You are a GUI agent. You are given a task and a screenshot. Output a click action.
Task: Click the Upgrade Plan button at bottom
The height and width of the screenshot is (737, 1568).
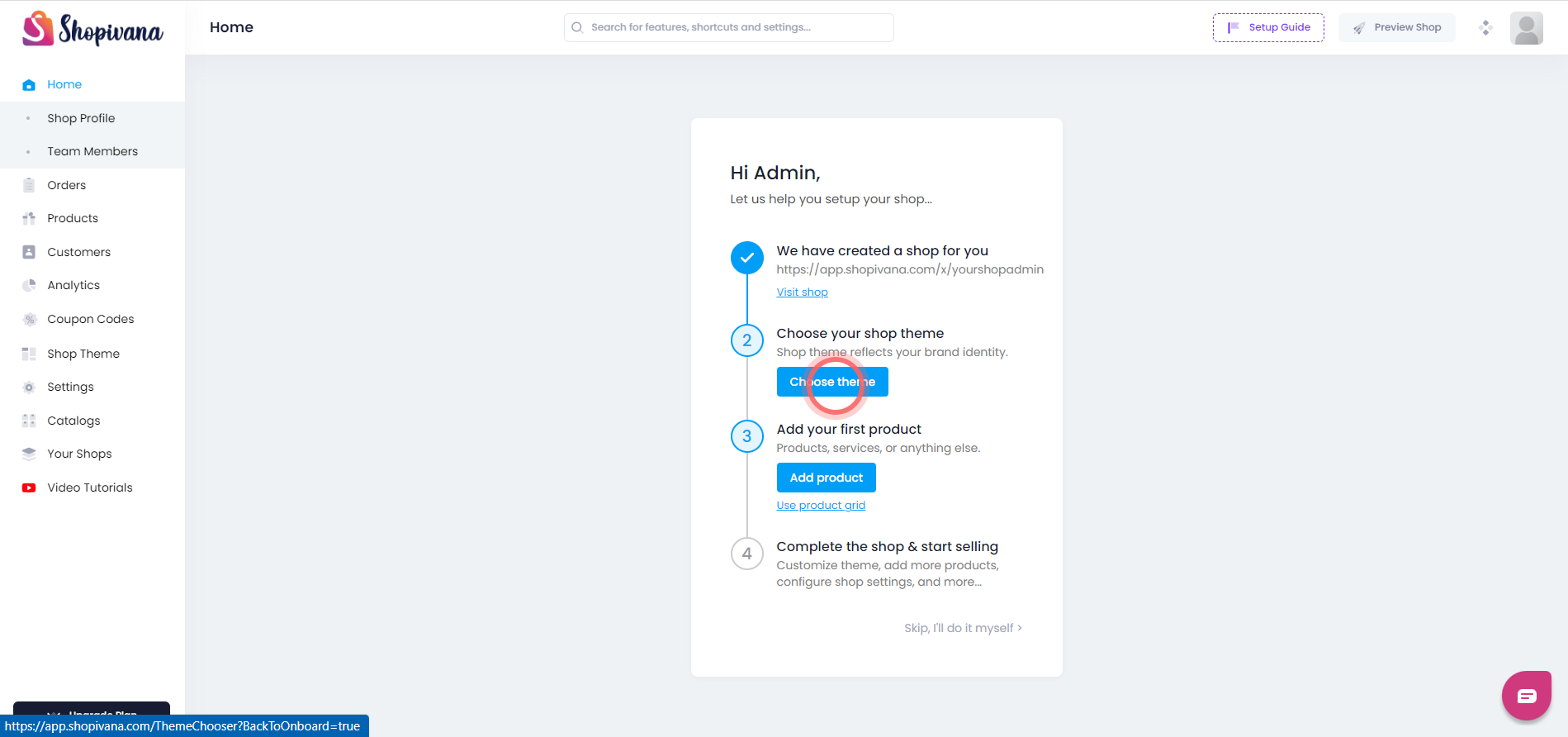coord(92,708)
